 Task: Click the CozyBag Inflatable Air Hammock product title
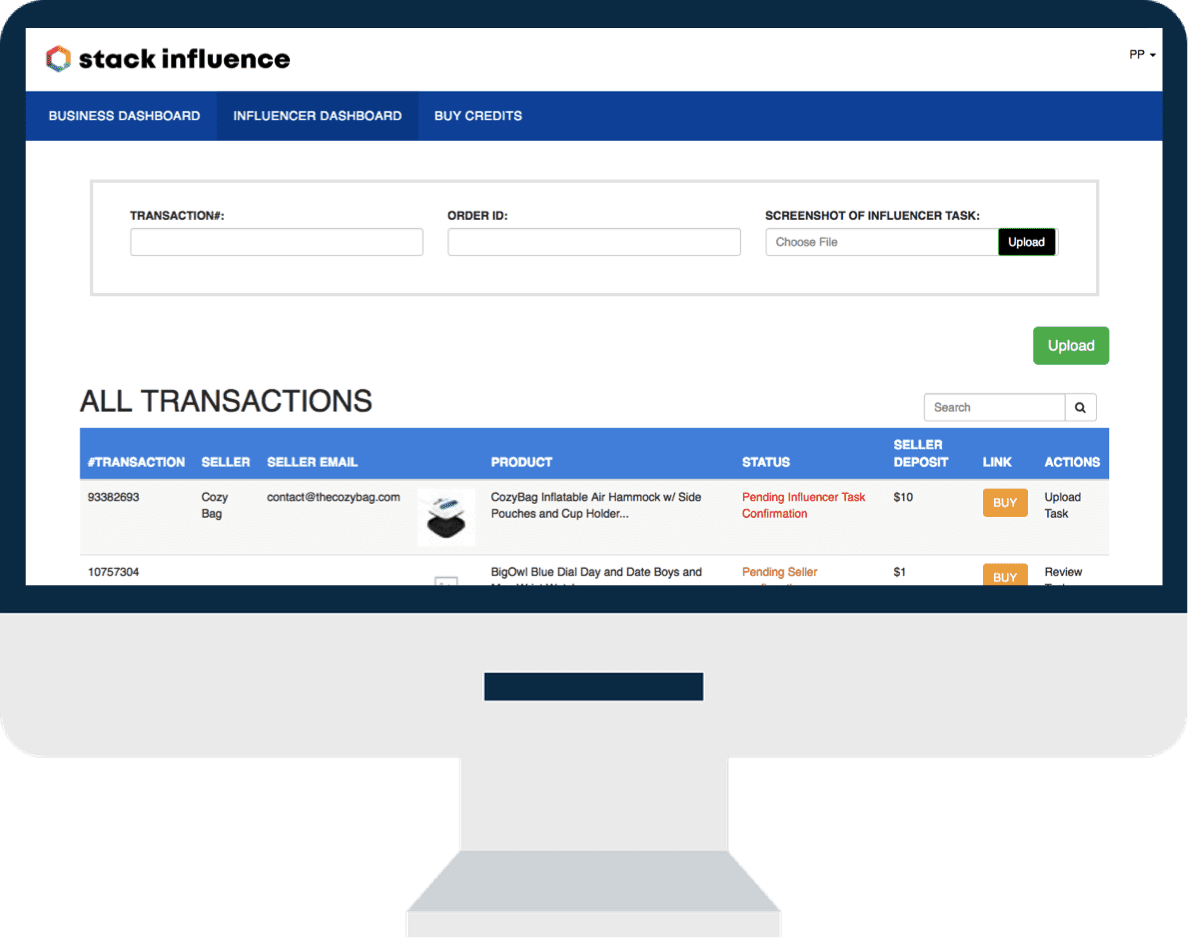[x=596, y=505]
